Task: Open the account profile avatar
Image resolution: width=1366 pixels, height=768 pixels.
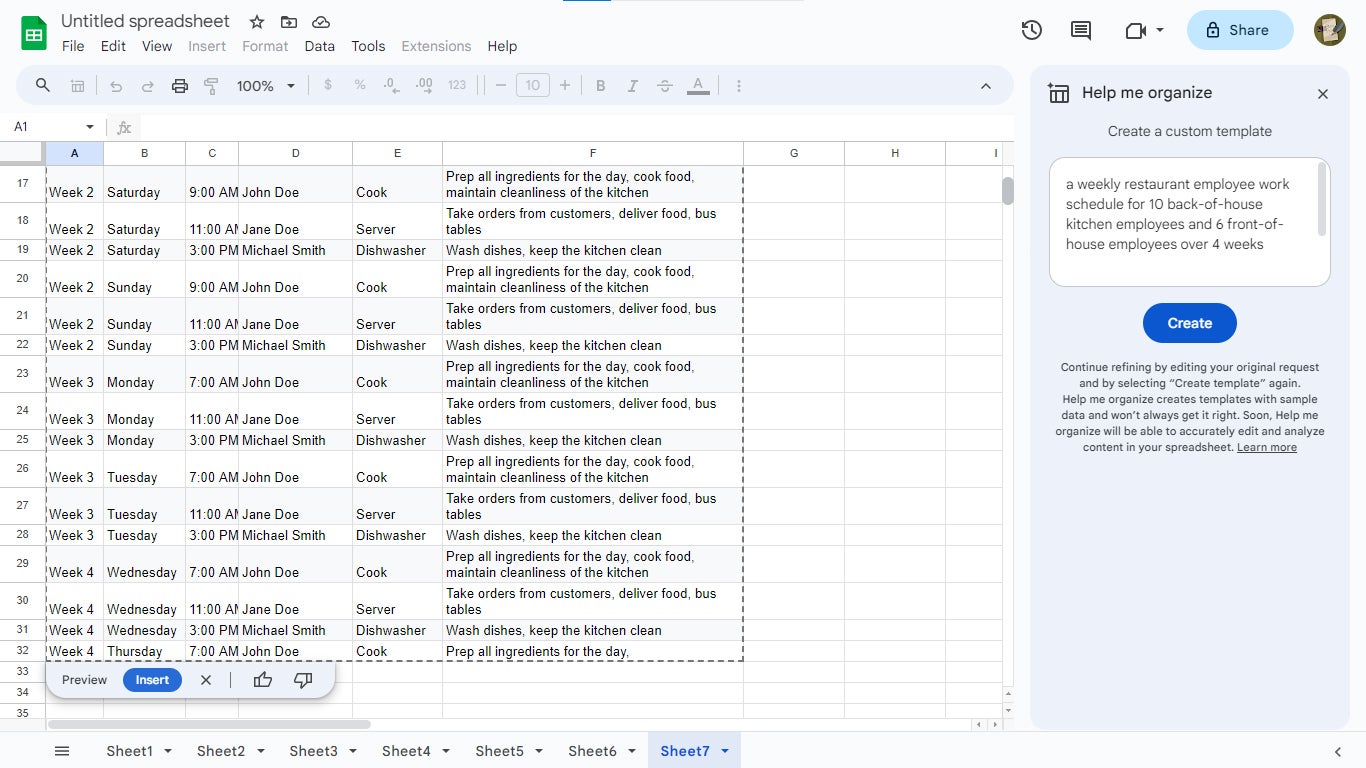Action: [x=1330, y=30]
